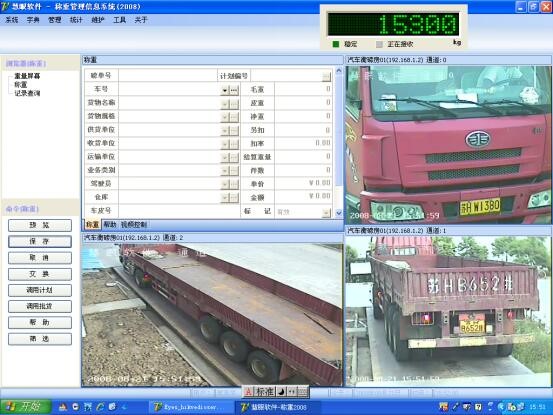This screenshot has height=415, width=553.
Task: Expand the 计划编号 dropdown
Action: pos(327,76)
